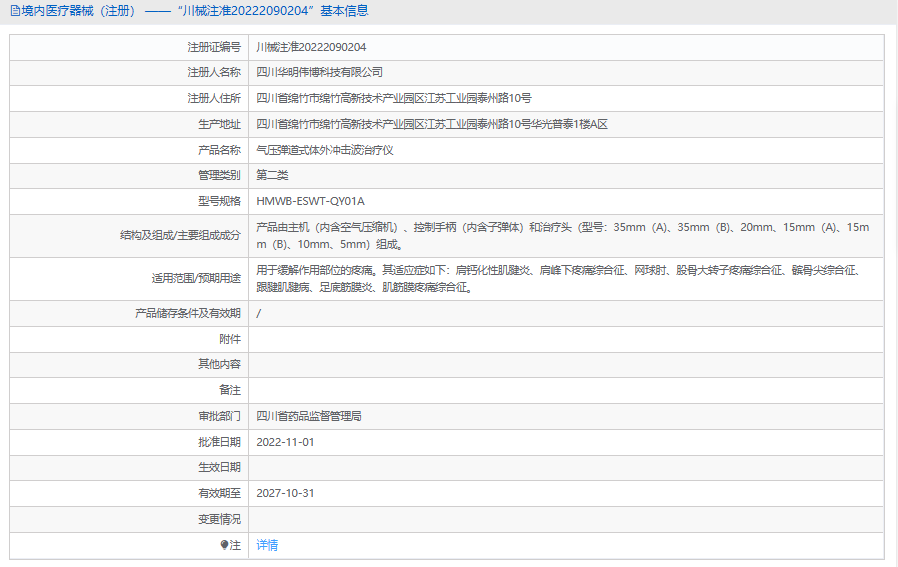Click the document icon before 境内医疗器械 title
Image resolution: width=898 pixels, height=567 pixels.
tap(15, 11)
